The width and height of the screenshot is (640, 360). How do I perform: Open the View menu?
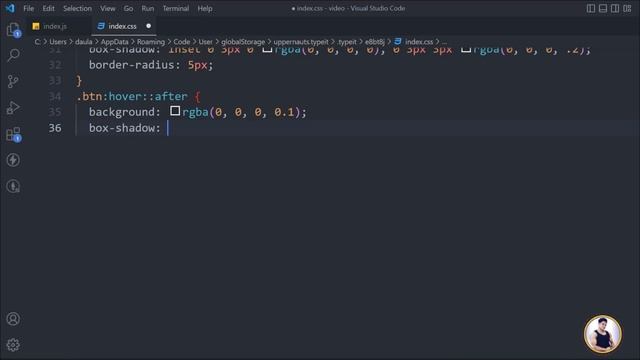[x=108, y=8]
